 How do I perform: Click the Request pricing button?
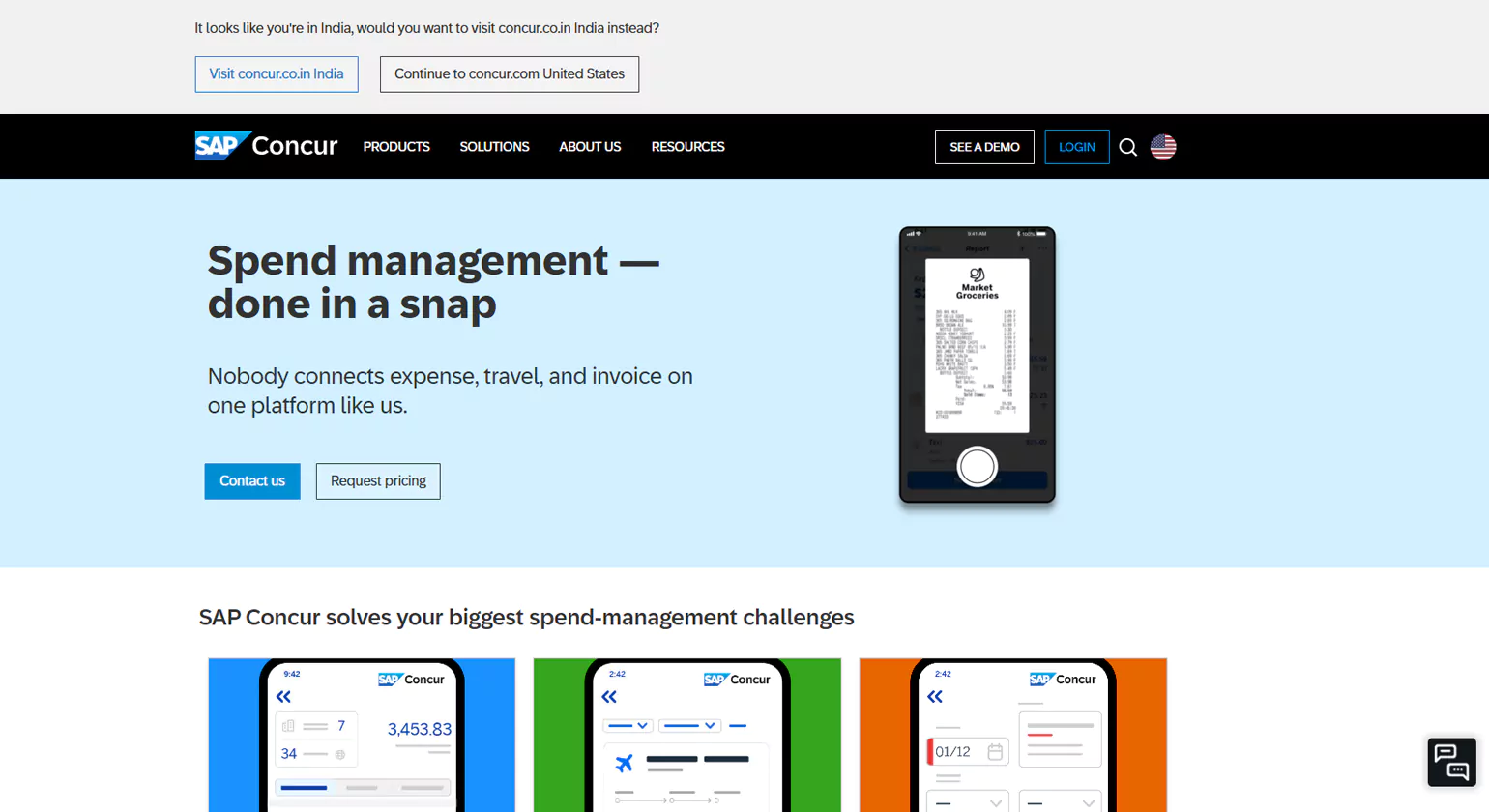(378, 481)
